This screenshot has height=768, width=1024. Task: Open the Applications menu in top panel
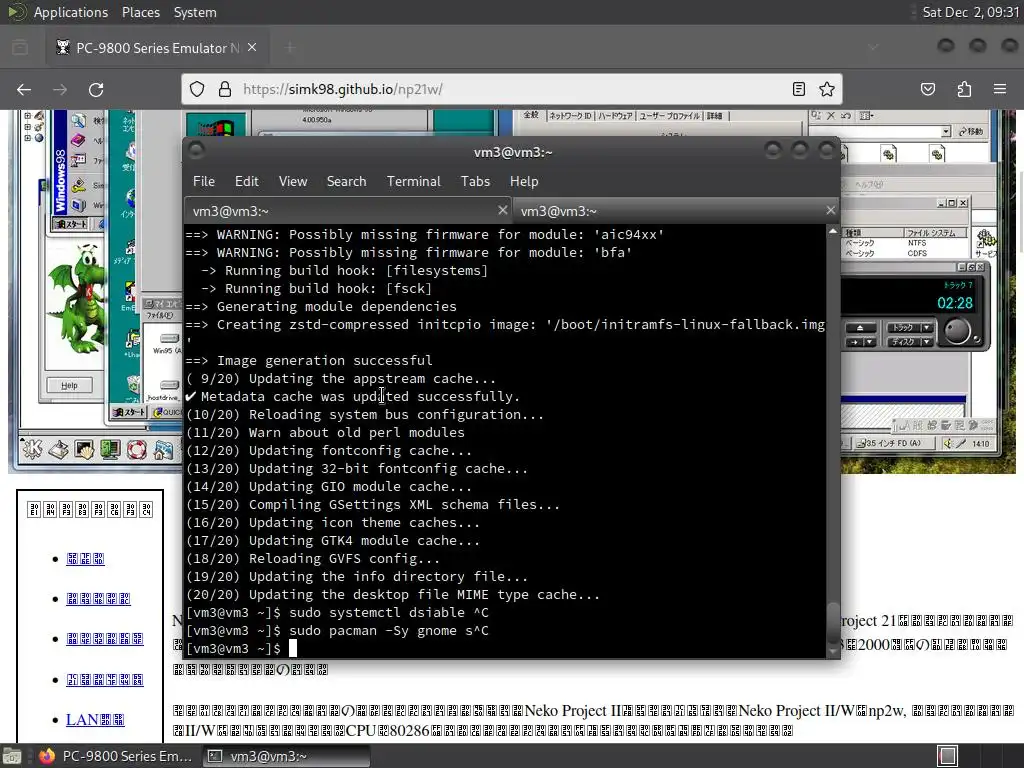point(71,12)
